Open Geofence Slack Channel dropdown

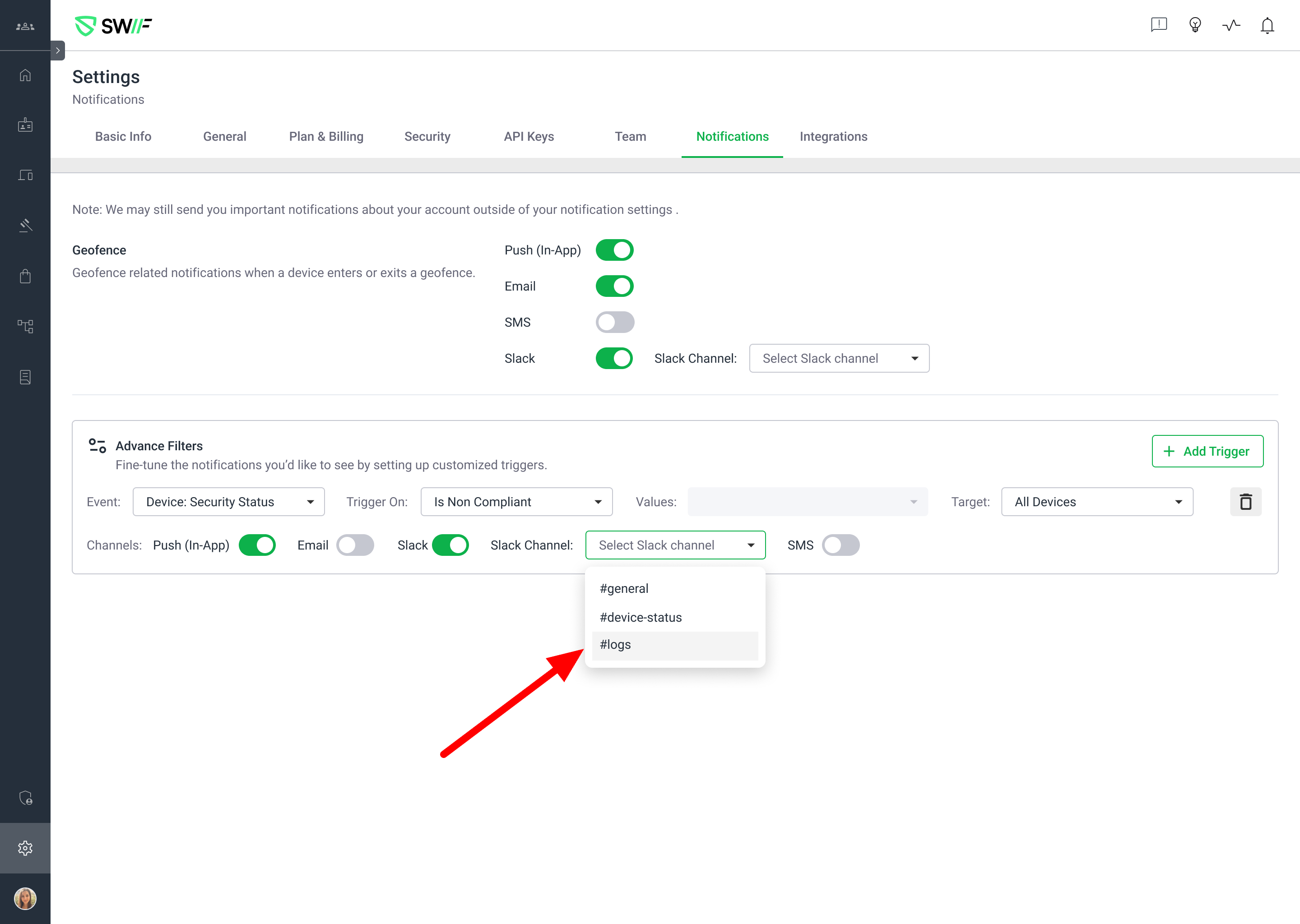pos(839,358)
